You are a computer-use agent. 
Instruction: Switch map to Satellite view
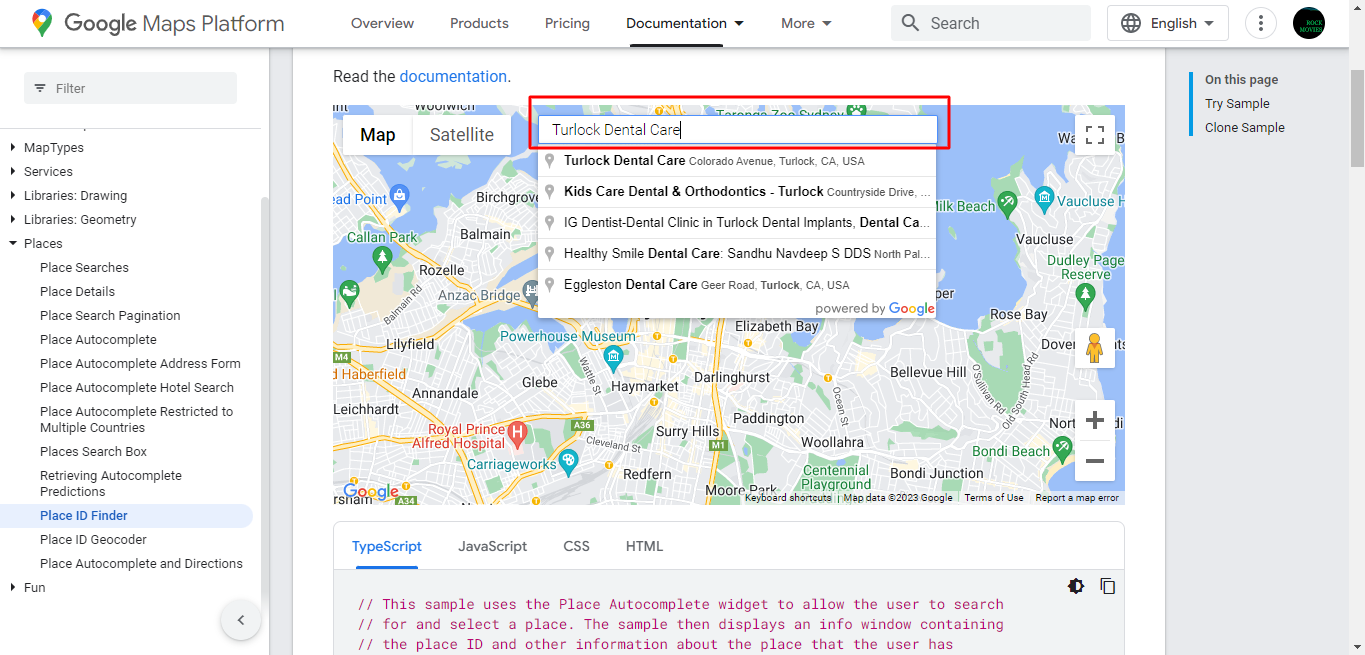click(x=462, y=135)
